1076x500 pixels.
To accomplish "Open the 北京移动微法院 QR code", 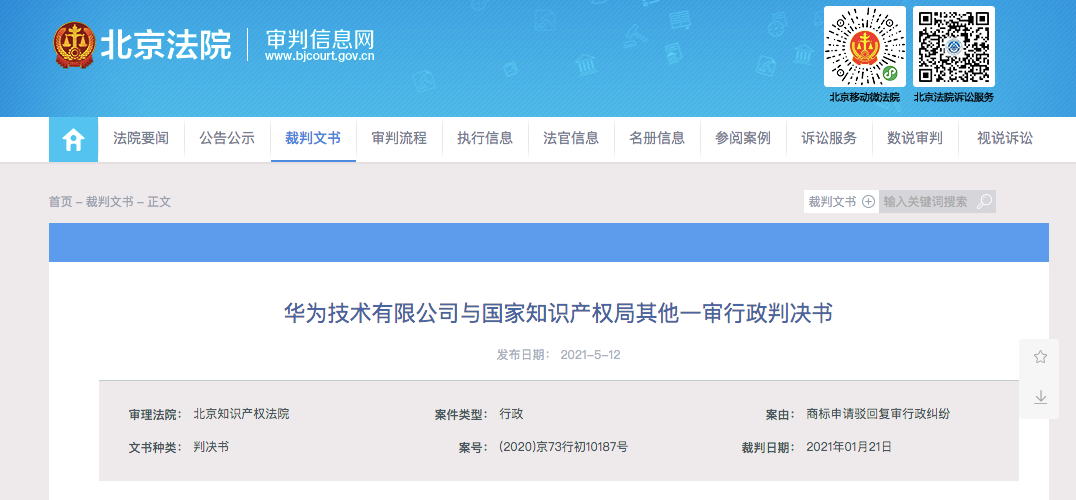I will point(865,47).
